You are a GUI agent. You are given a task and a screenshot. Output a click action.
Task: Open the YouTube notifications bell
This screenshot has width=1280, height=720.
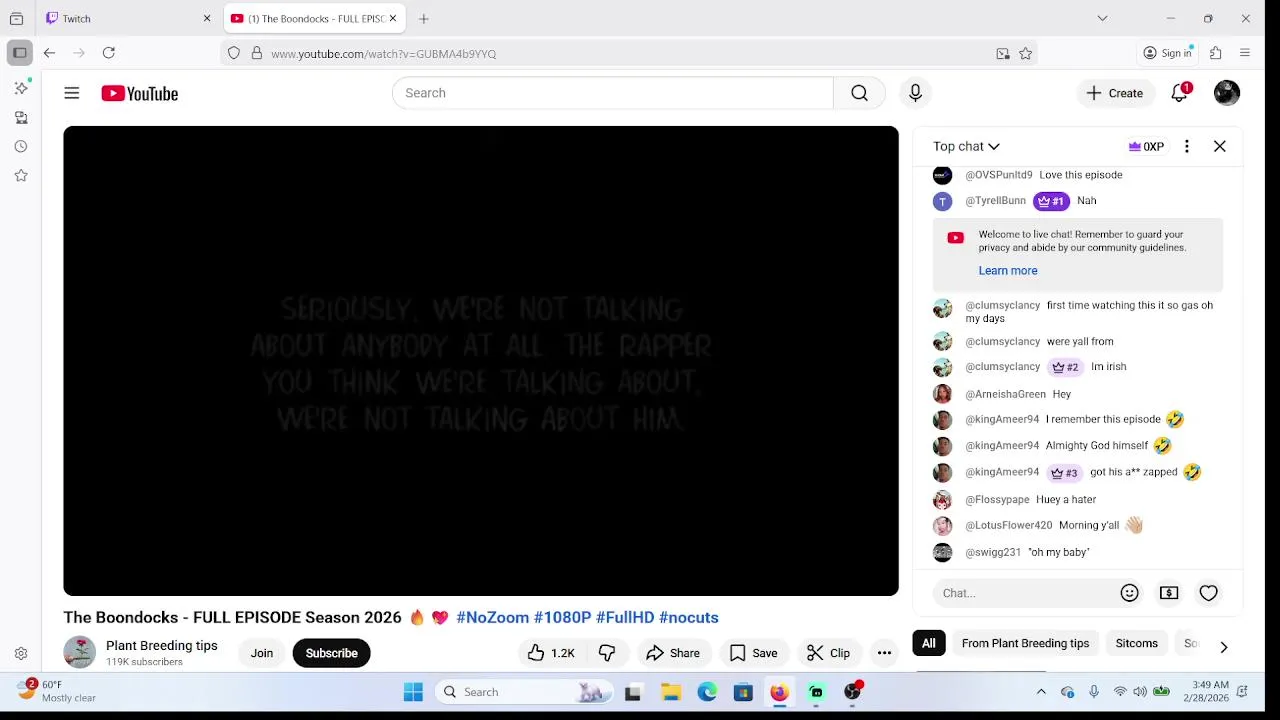coord(1180,93)
